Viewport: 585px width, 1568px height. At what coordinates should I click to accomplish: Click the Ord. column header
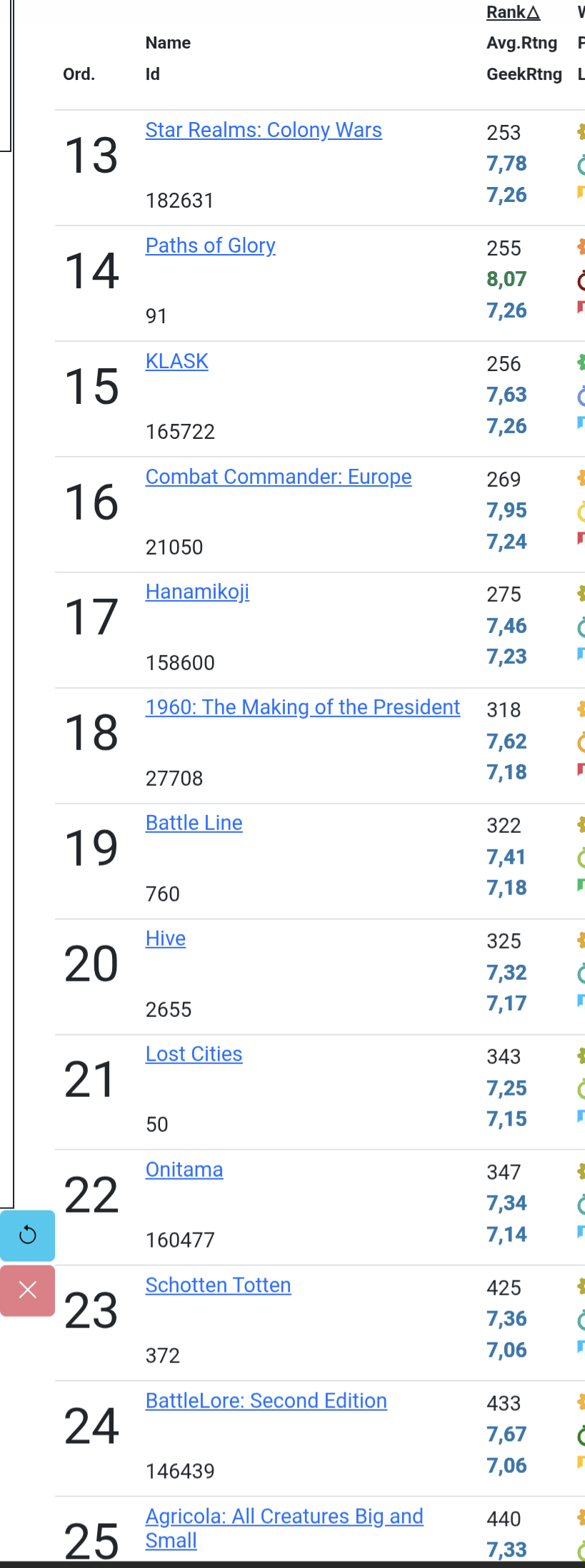[x=79, y=74]
